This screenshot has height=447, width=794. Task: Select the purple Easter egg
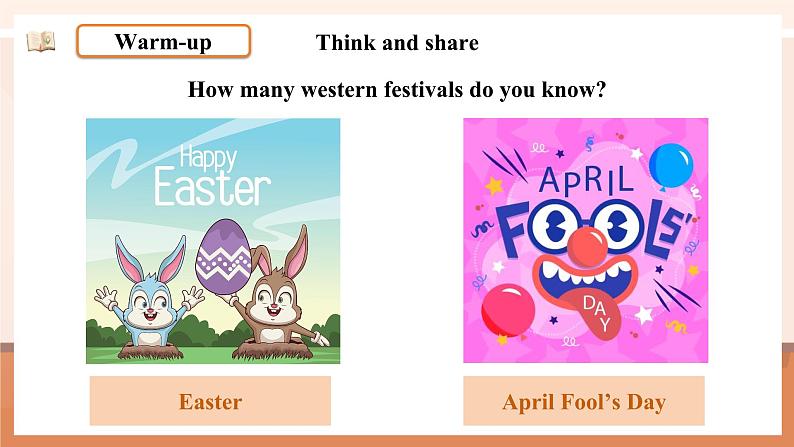[x=223, y=257]
